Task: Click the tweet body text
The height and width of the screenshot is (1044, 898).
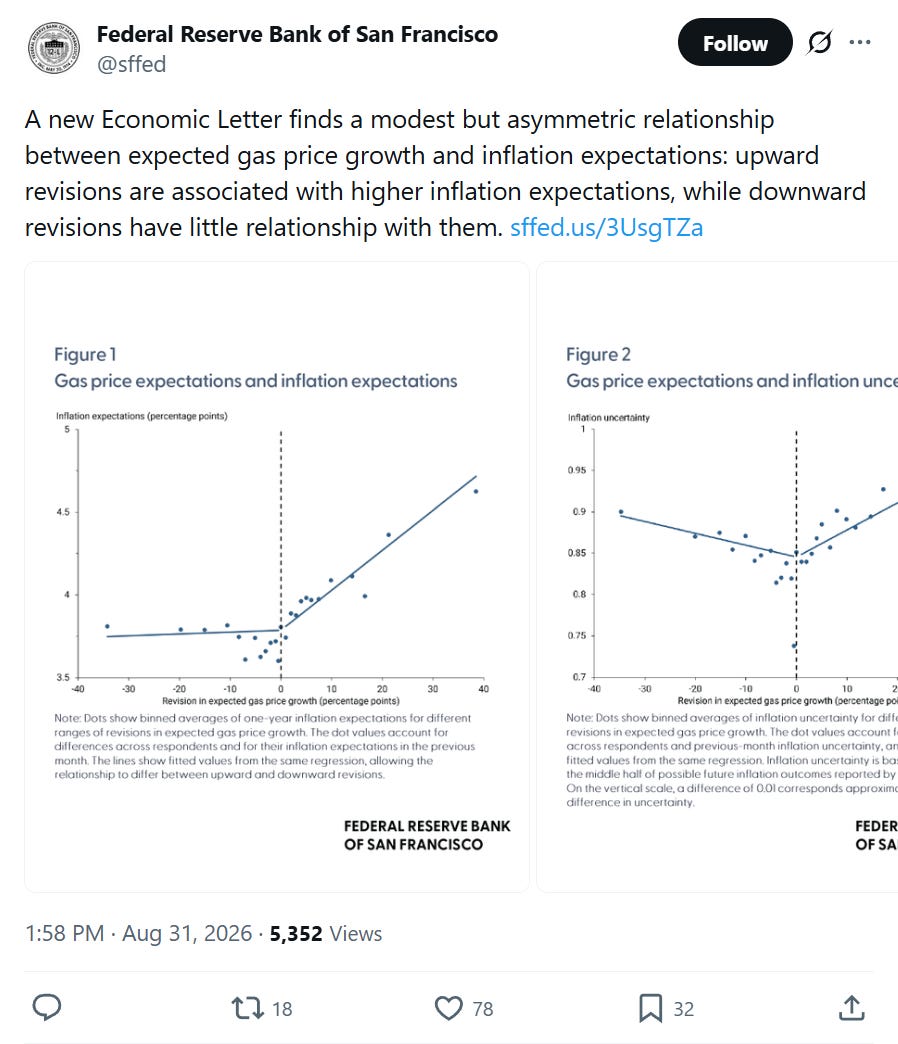Action: tap(445, 173)
